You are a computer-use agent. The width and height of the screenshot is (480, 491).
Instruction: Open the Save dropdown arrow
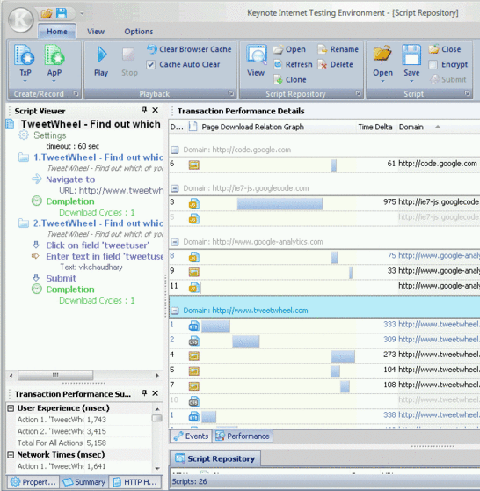click(411, 81)
